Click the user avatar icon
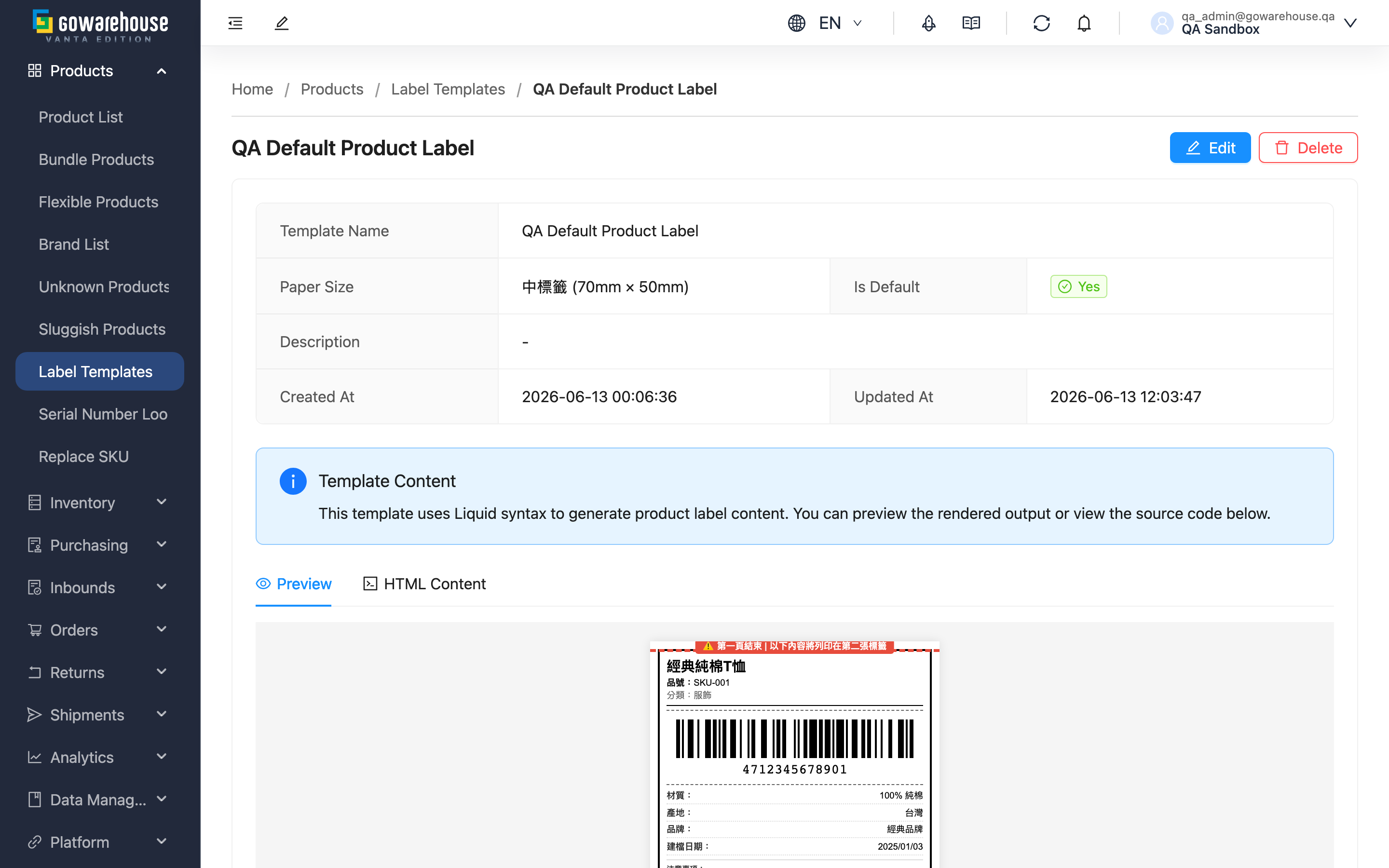This screenshot has height=868, width=1389. point(1162,23)
